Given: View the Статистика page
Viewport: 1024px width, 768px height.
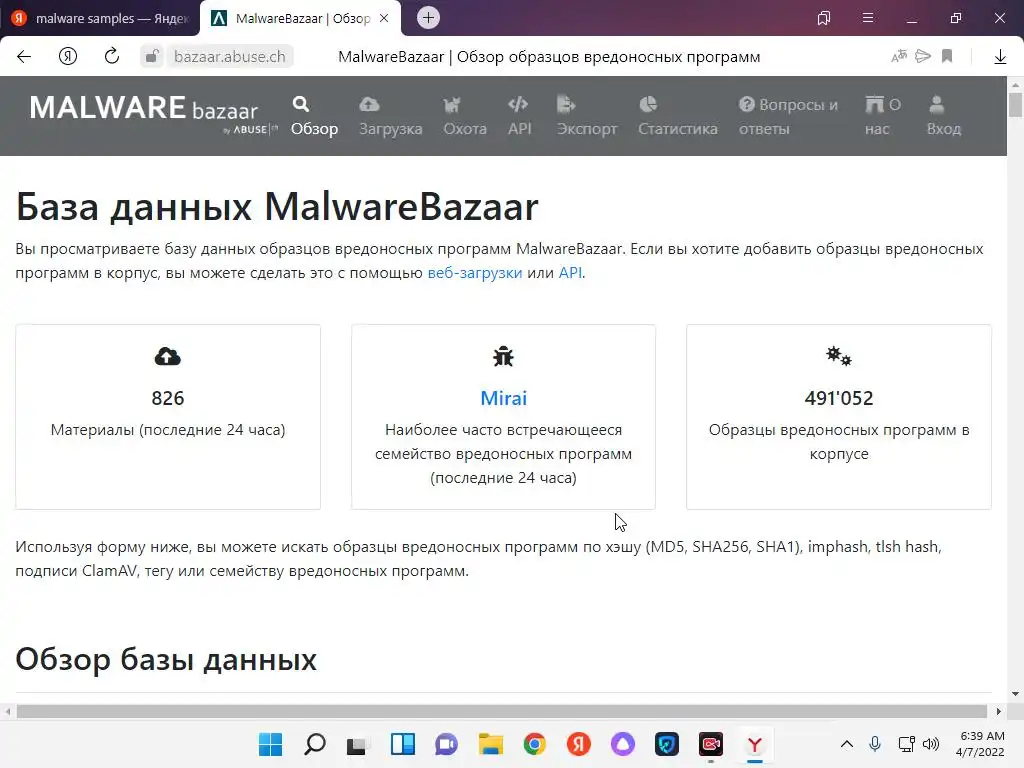Looking at the screenshot, I should [677, 116].
